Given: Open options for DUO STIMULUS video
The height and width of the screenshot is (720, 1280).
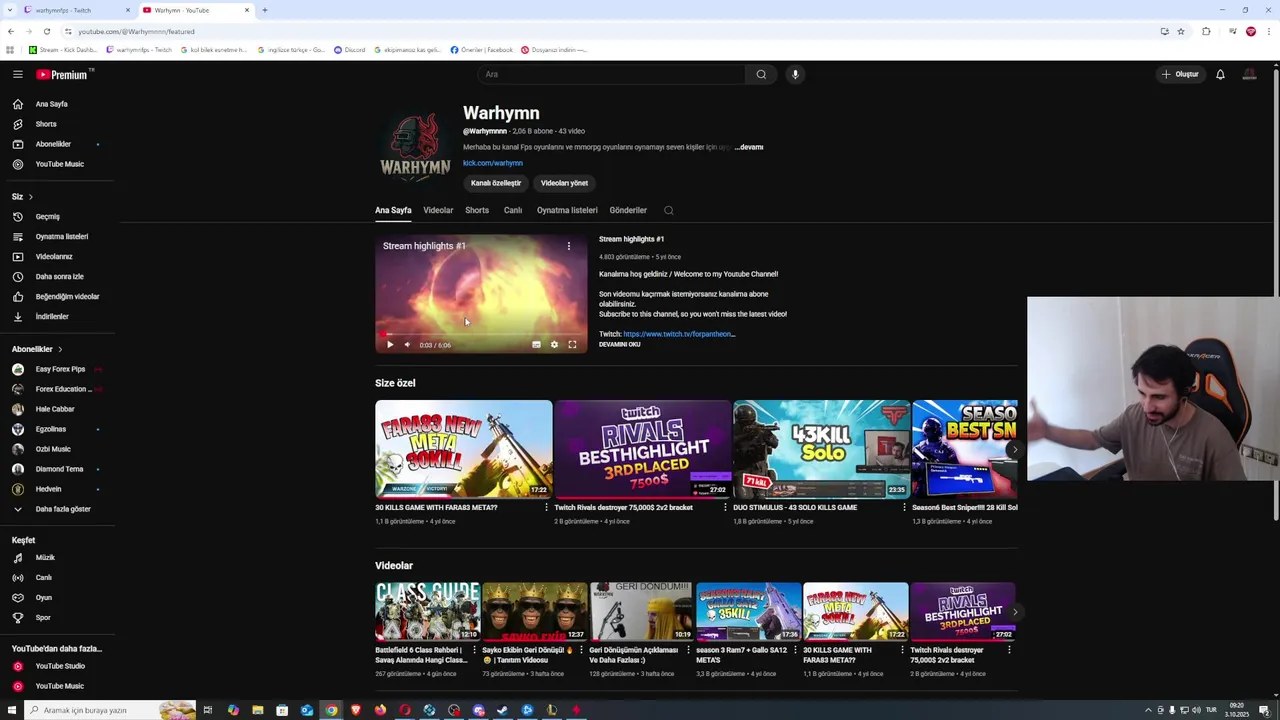Looking at the screenshot, I should 904,508.
